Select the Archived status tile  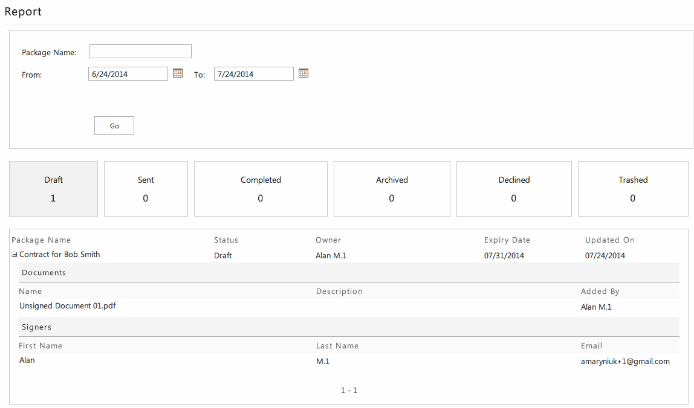click(391, 189)
